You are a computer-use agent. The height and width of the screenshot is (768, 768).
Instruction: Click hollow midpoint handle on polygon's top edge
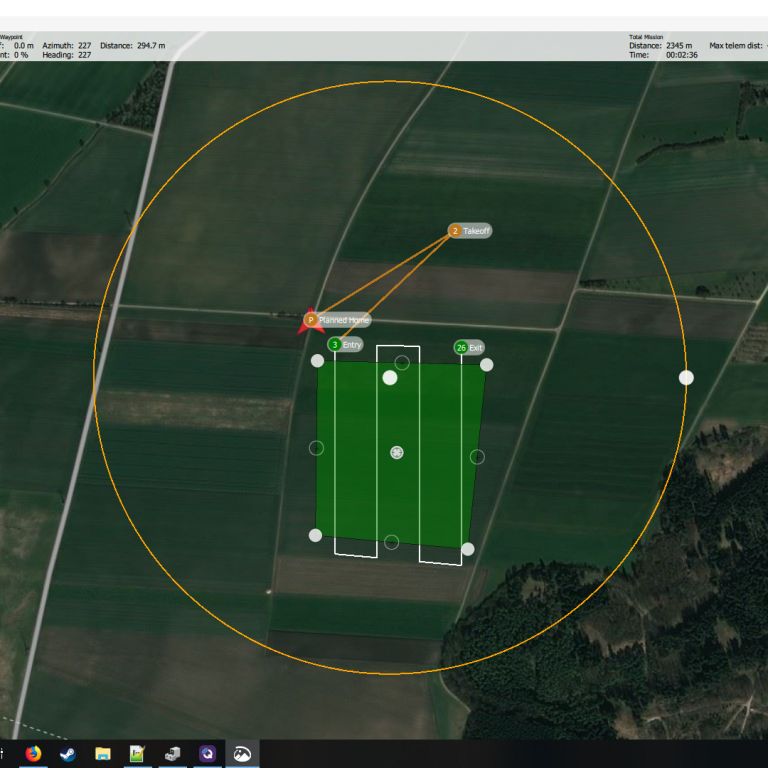point(402,363)
